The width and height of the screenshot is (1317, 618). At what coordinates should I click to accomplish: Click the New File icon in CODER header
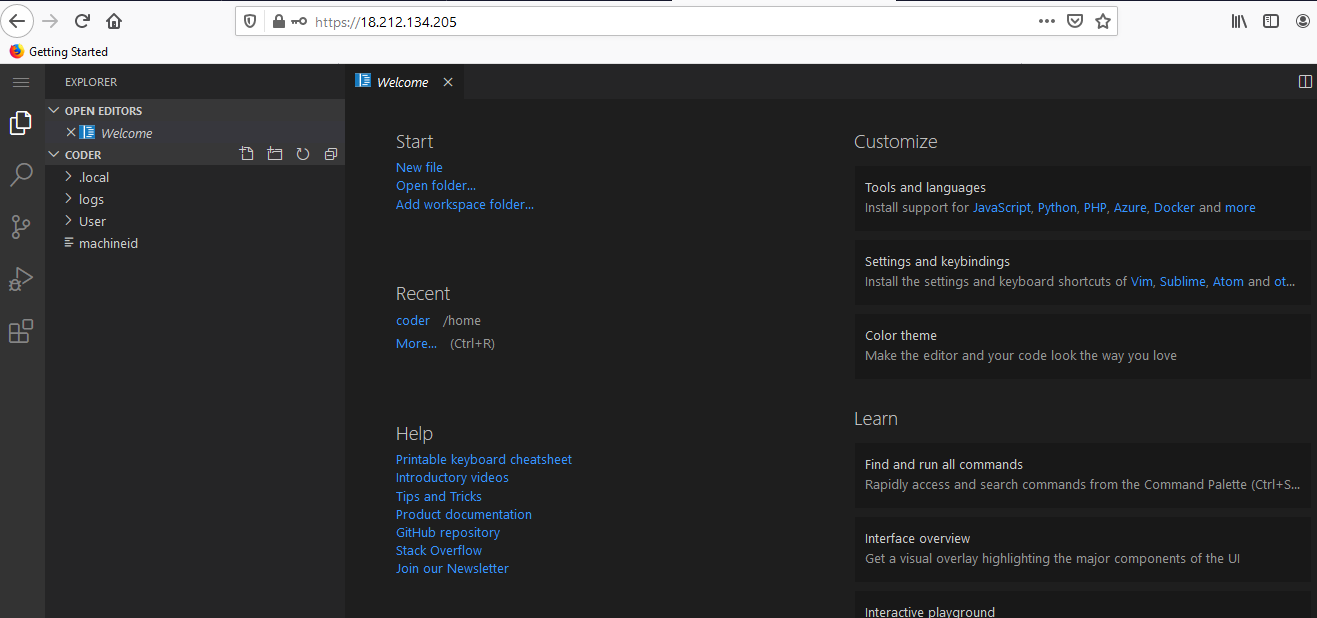click(247, 154)
